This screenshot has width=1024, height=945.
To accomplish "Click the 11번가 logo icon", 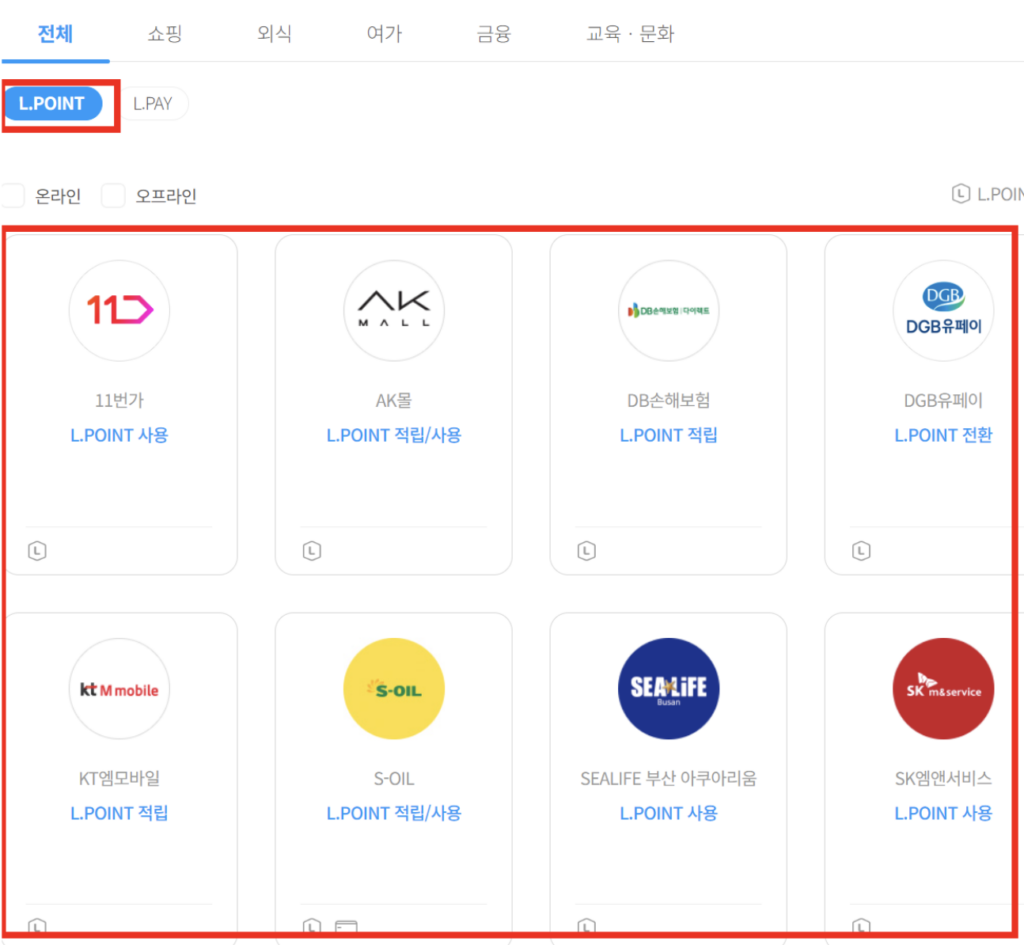I will [119, 310].
